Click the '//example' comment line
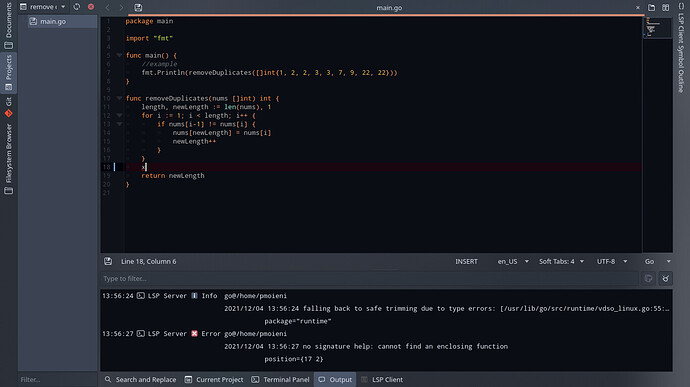 pyautogui.click(x=159, y=64)
